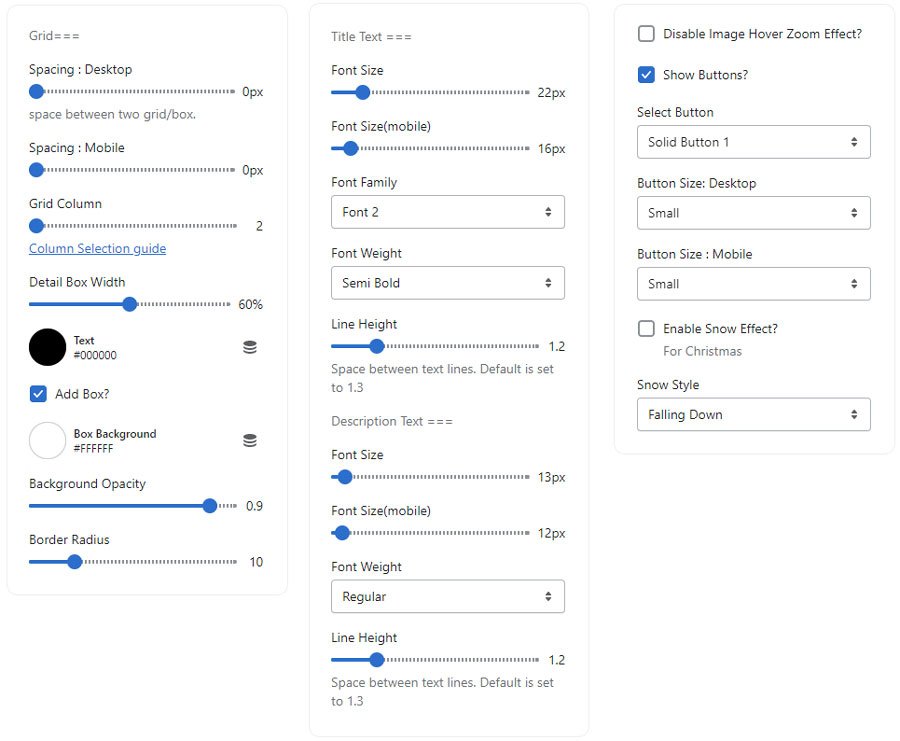Open the white Box Background color swatch
900x741 pixels.
47,441
